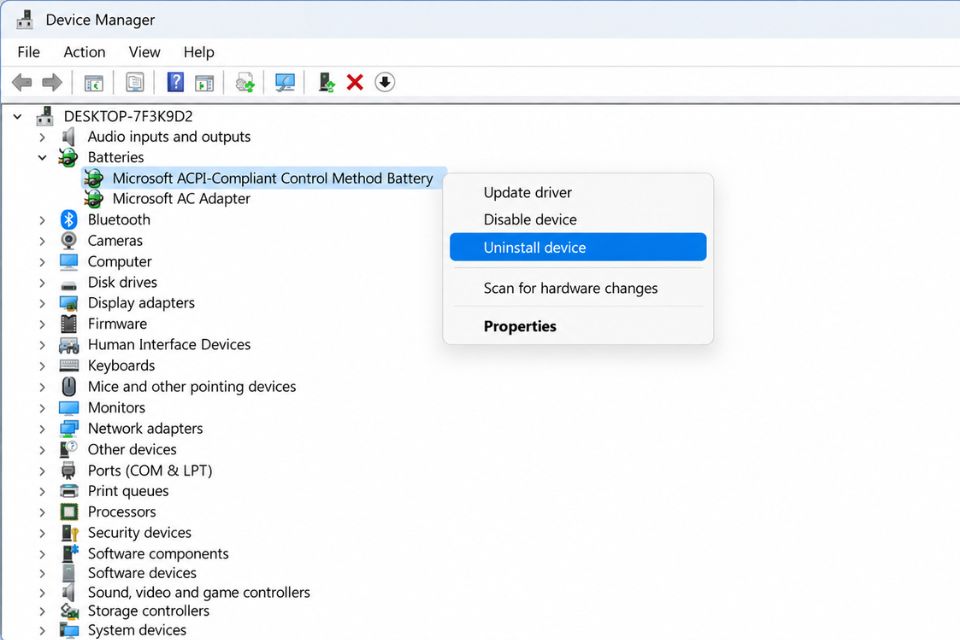Click the Mice and other pointing devices icon
This screenshot has height=640, width=960.
(69, 386)
